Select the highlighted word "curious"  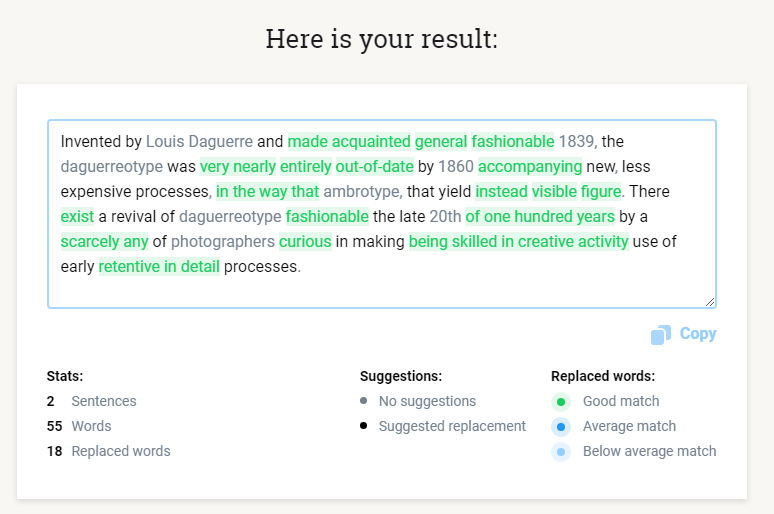pos(305,241)
